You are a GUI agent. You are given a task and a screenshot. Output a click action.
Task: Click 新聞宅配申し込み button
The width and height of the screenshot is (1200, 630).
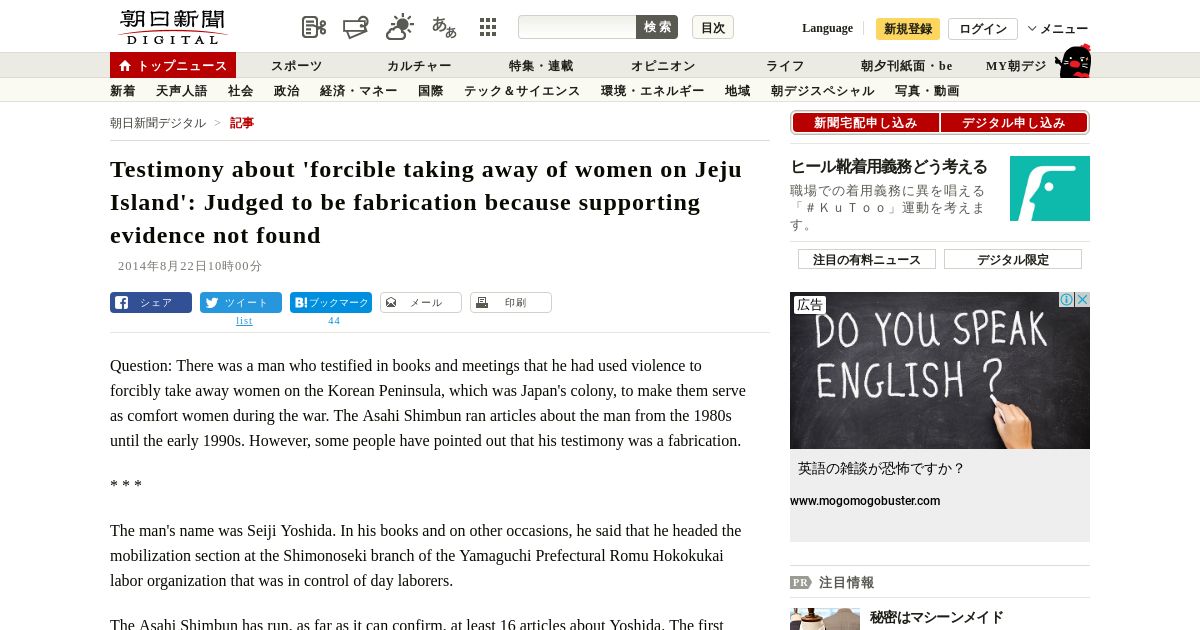pyautogui.click(x=866, y=123)
